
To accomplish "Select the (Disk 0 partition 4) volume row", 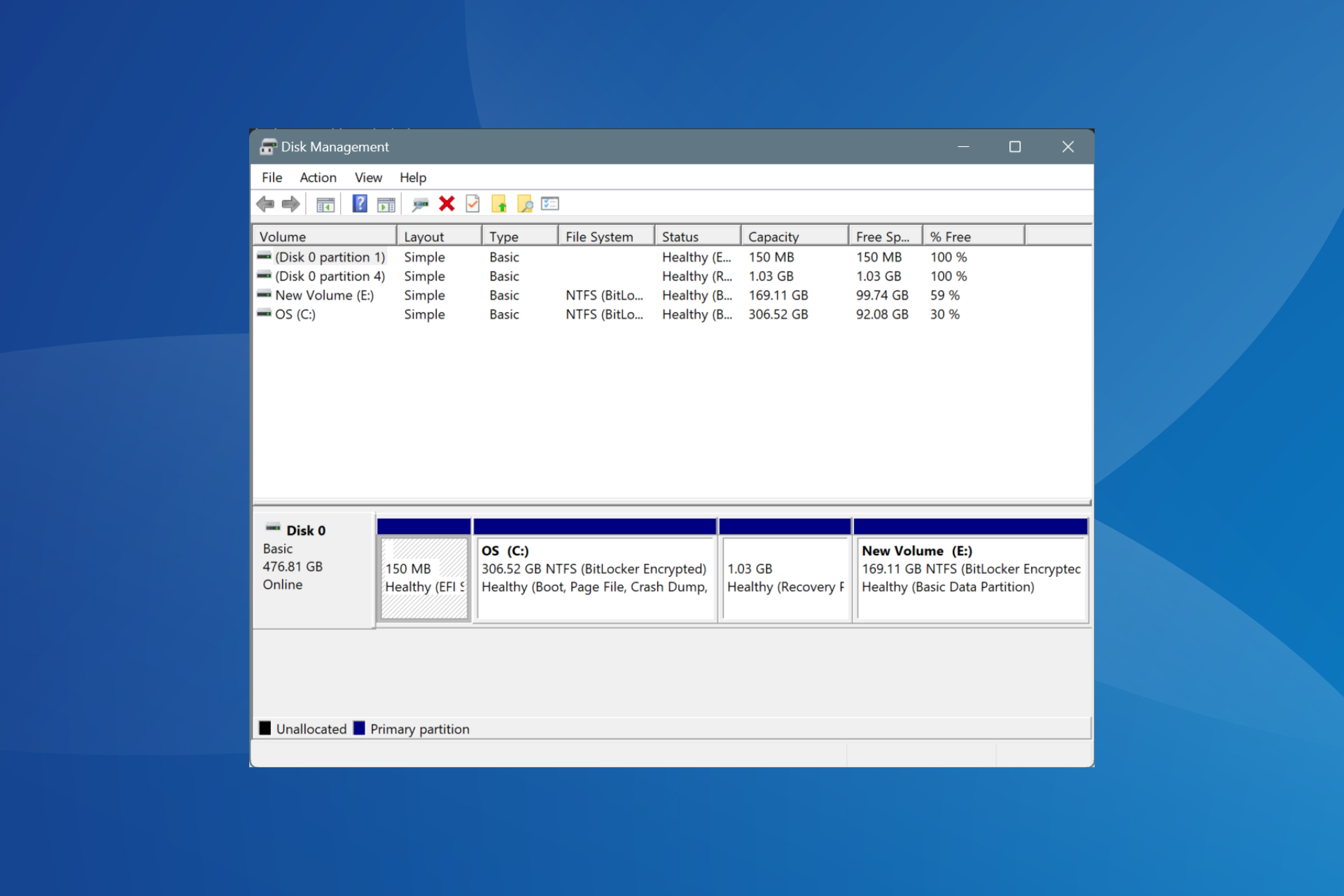I will click(x=672, y=276).
